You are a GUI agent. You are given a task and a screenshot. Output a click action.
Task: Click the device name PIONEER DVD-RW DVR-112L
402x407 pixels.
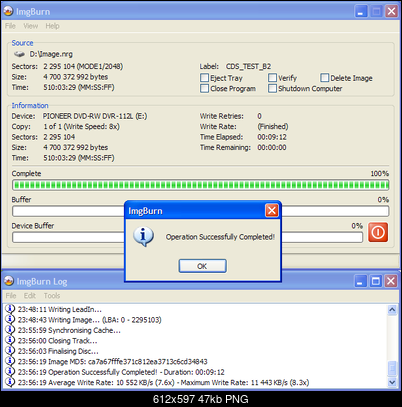(95, 116)
